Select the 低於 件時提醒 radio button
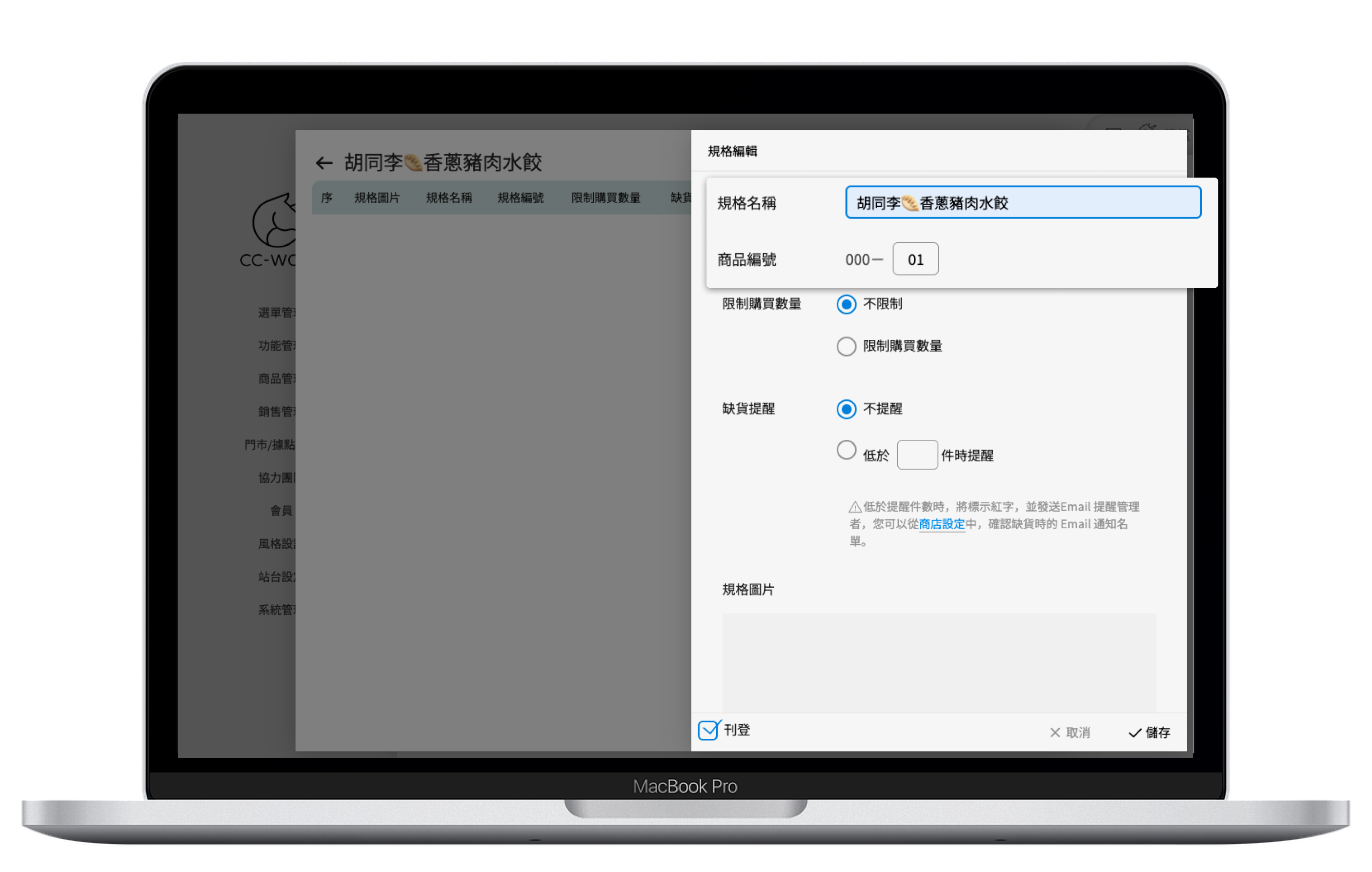The width and height of the screenshot is (1372, 872). pos(846,450)
